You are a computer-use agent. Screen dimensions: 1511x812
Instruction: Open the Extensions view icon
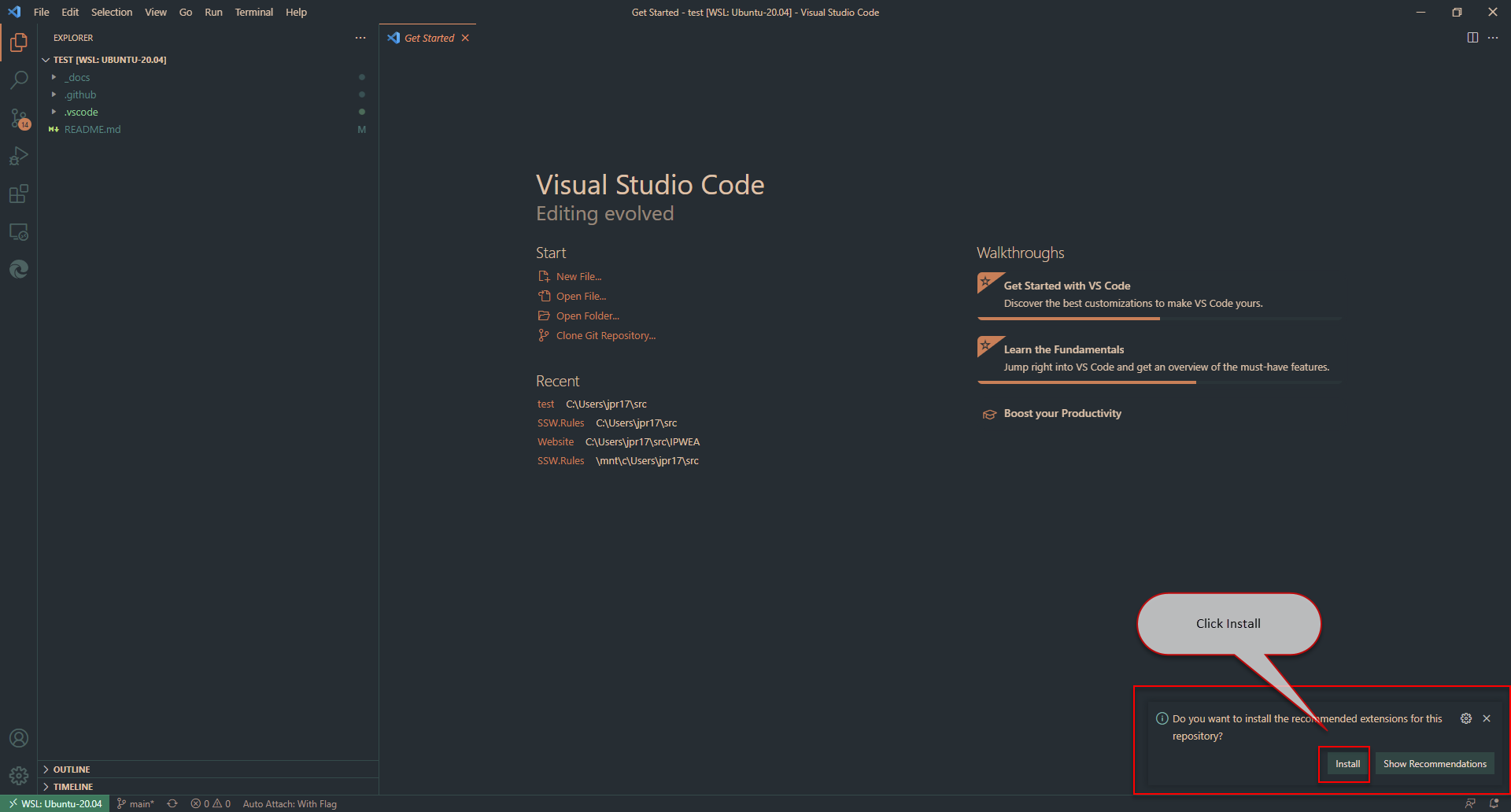(19, 194)
